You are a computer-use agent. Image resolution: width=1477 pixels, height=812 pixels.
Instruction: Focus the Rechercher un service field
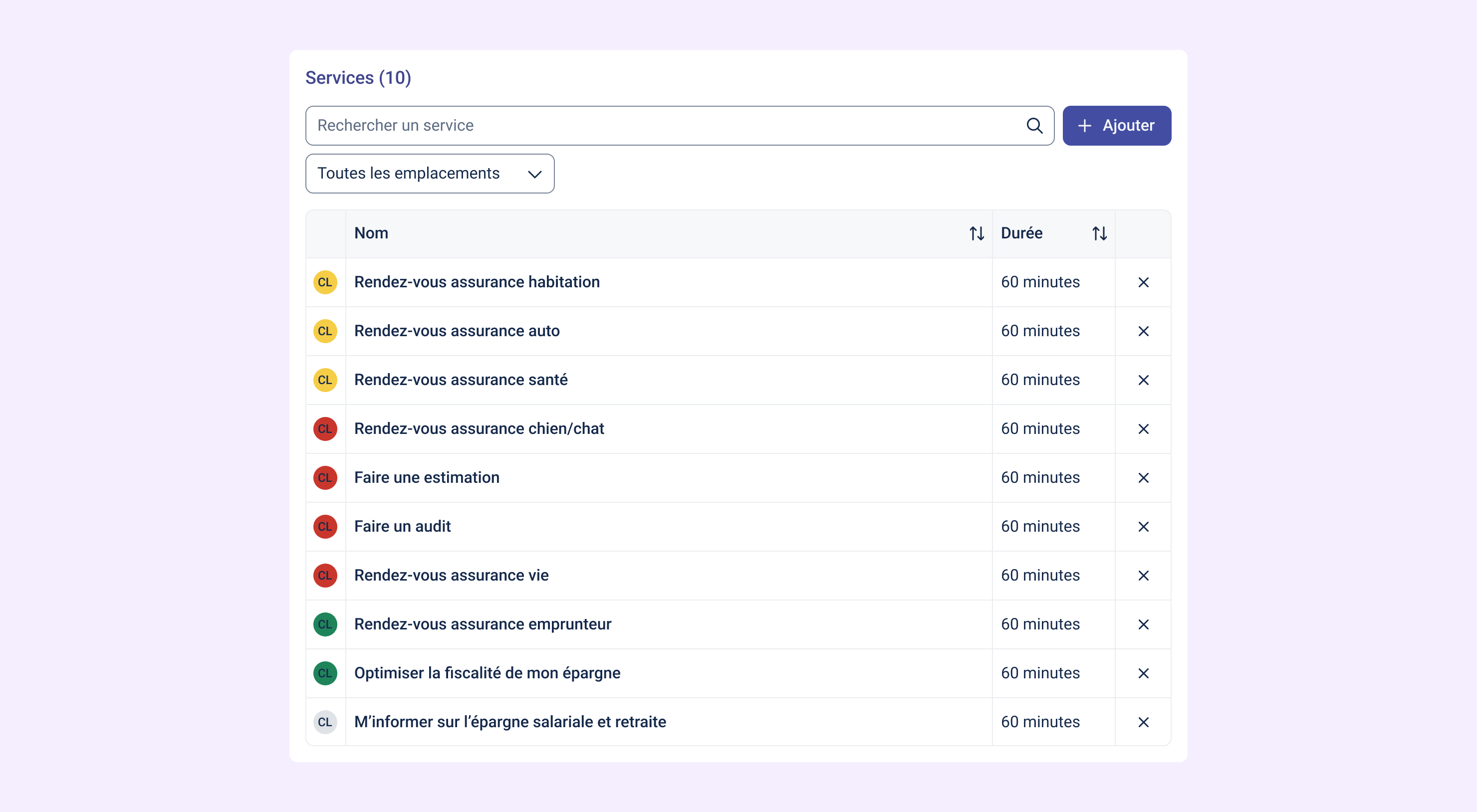[665, 126]
